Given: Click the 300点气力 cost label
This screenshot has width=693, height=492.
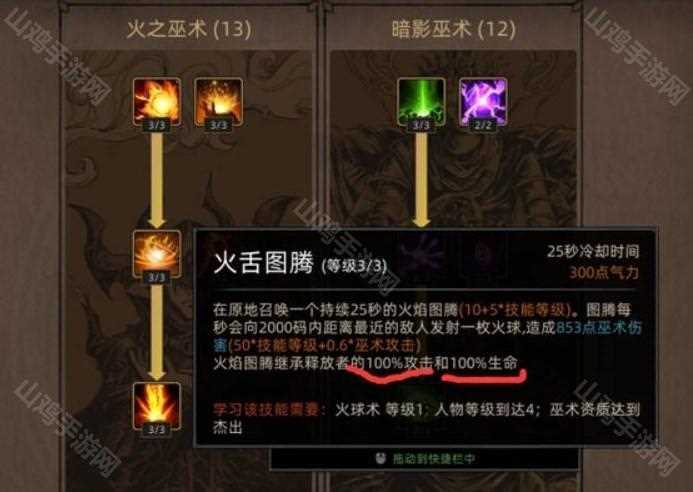Looking at the screenshot, I should click(604, 273).
